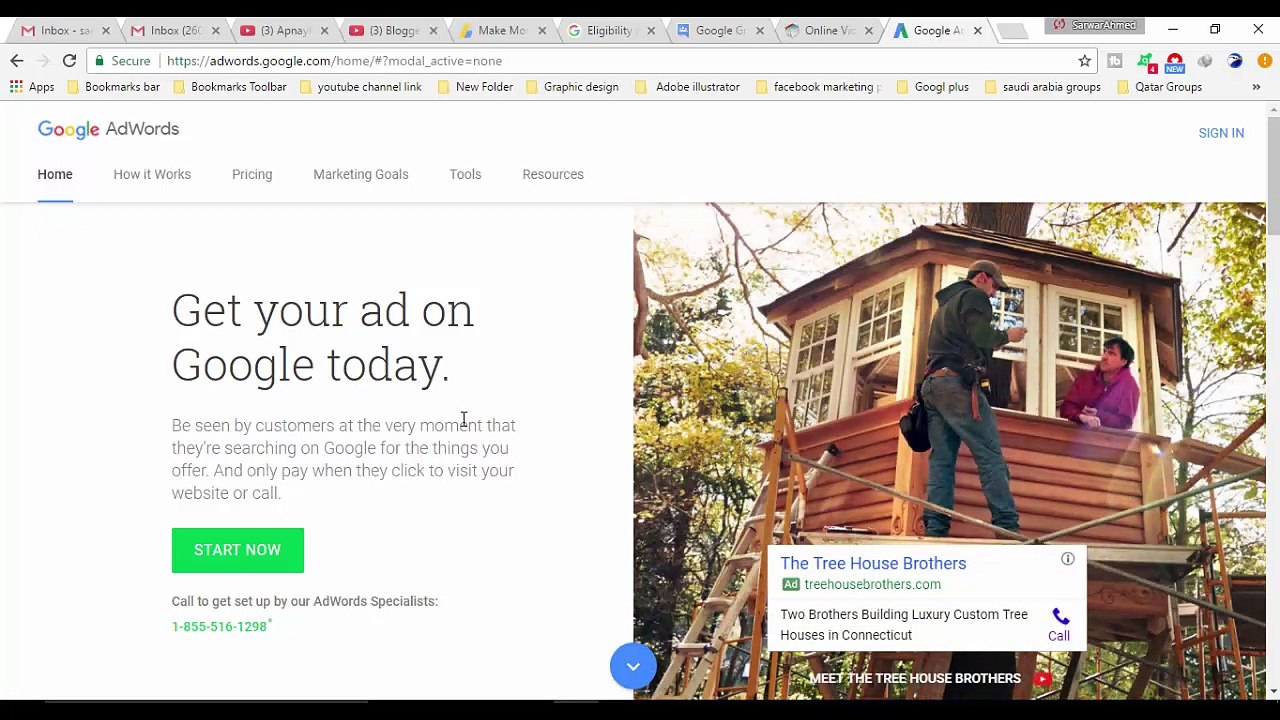
Task: Click the scrollbar down arrow
Action: click(1273, 691)
